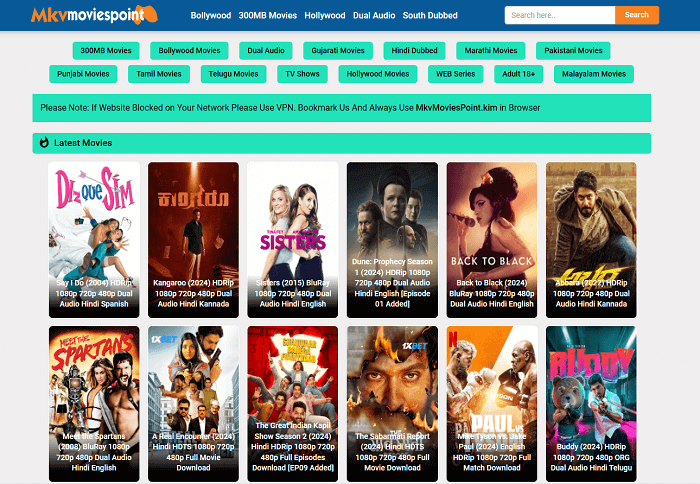Open Bollywood in the top navigation
This screenshot has width=700, height=484.
tap(211, 15)
